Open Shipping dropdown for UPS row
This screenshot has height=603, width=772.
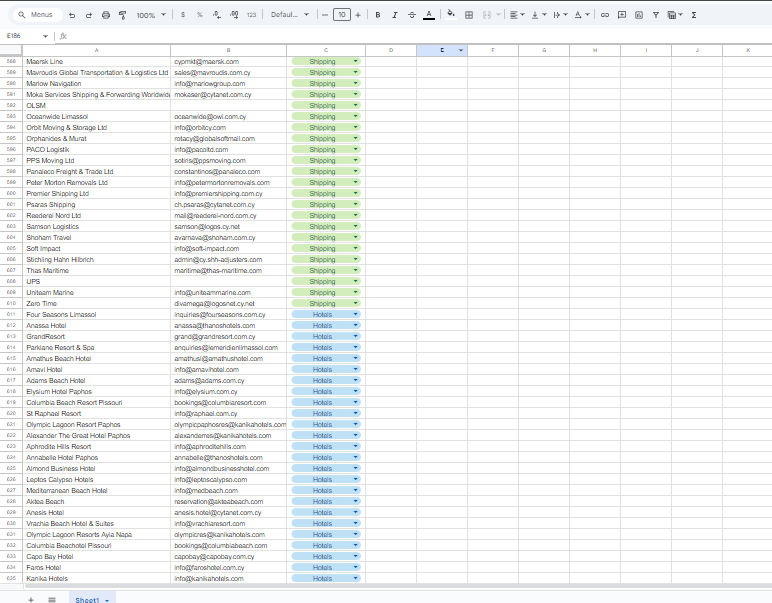(x=355, y=281)
